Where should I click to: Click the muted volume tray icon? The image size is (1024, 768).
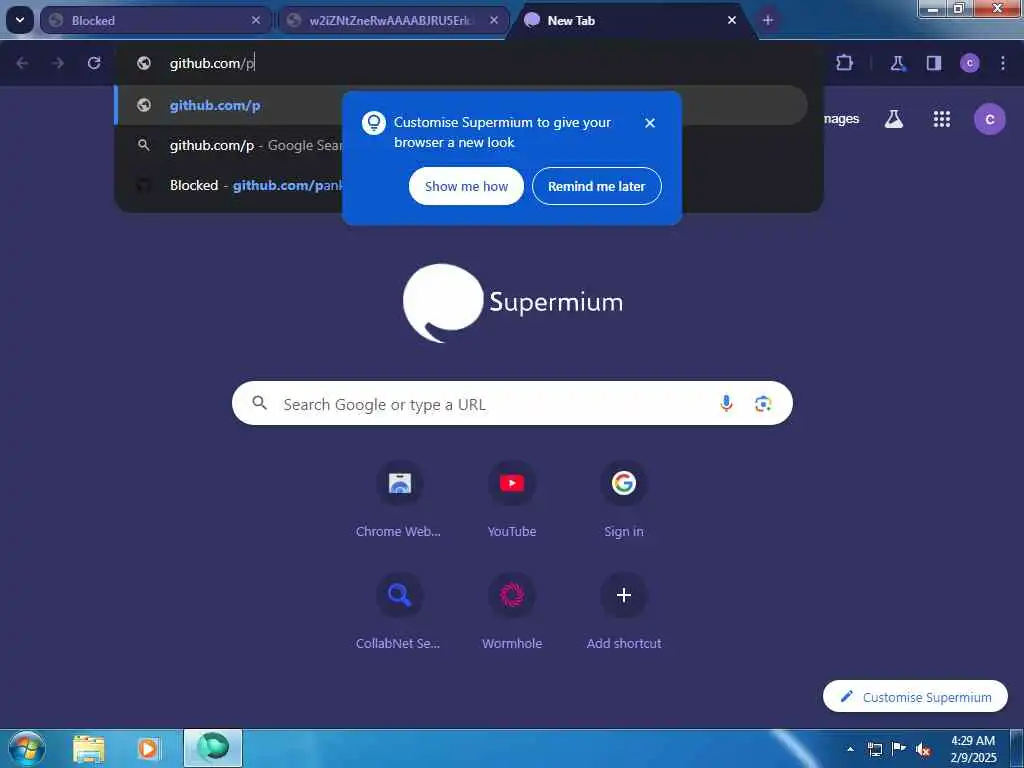coord(923,749)
